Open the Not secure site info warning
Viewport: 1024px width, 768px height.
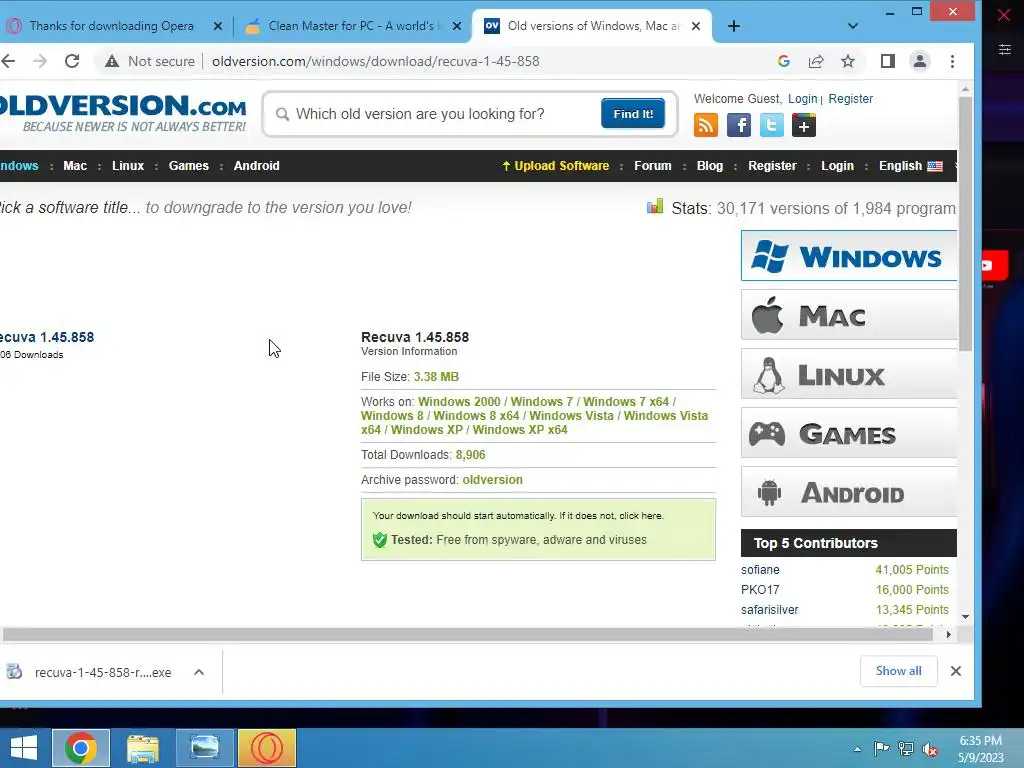[150, 61]
